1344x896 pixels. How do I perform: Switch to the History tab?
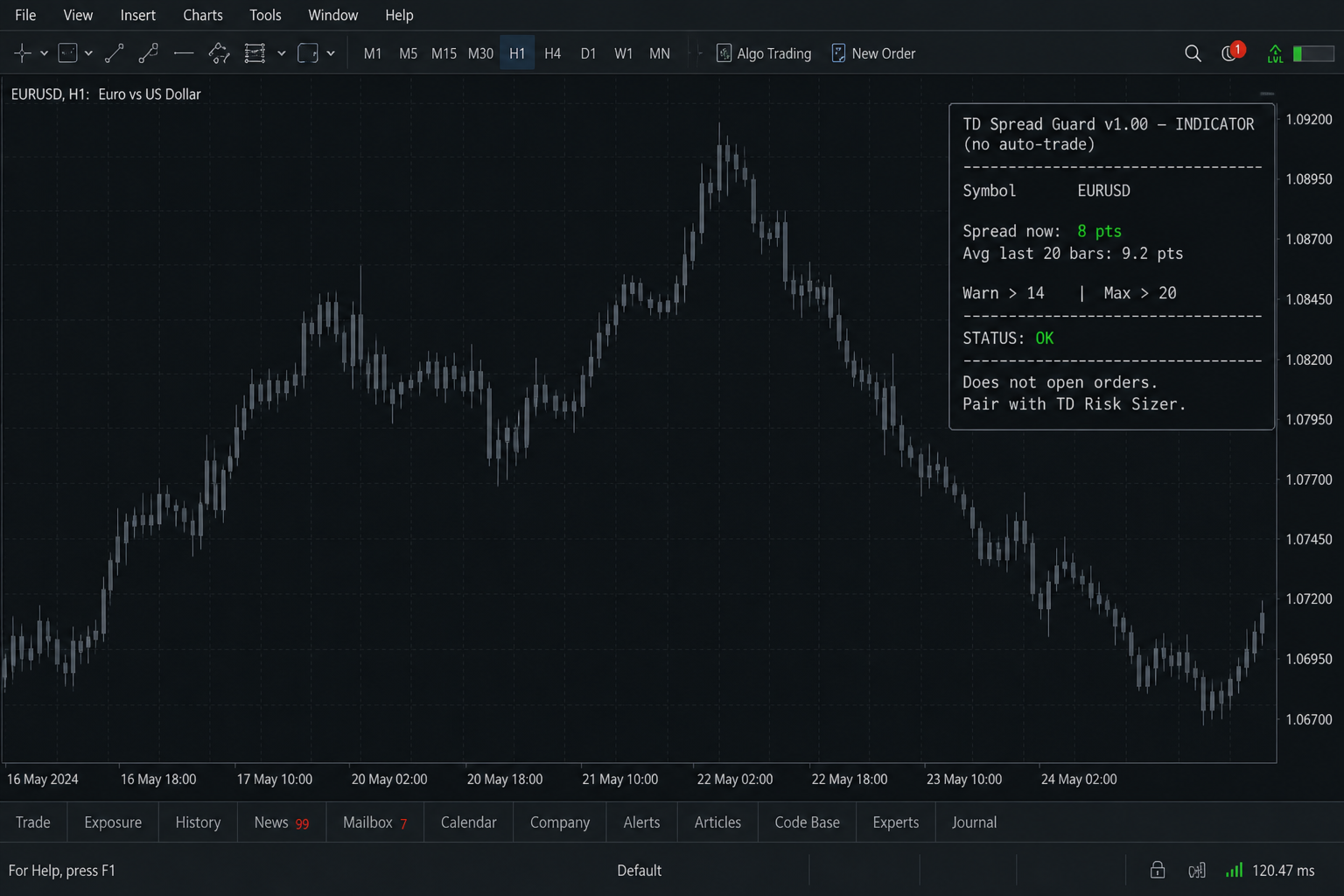click(x=198, y=822)
